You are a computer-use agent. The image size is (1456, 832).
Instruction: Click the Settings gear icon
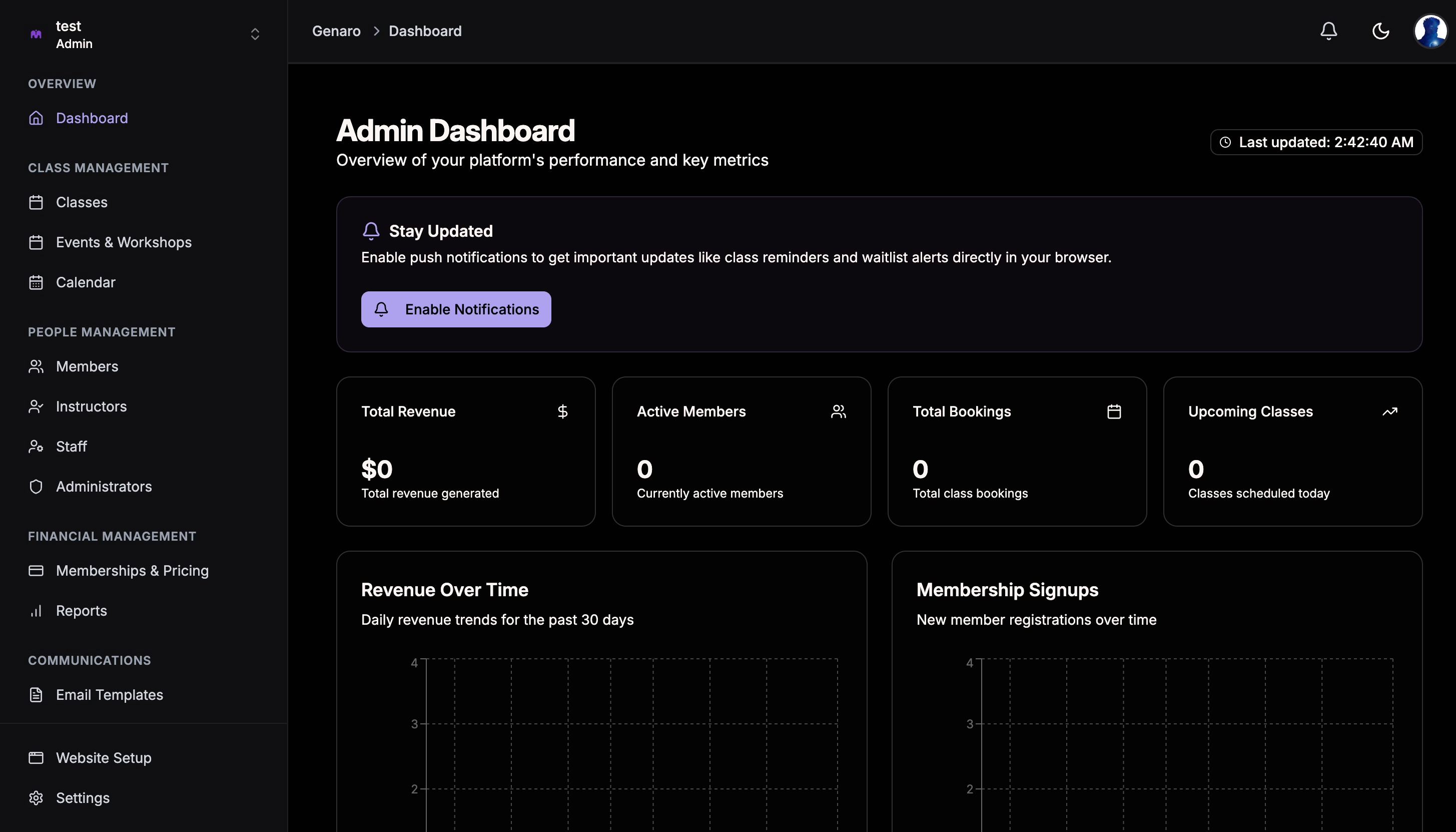36,798
